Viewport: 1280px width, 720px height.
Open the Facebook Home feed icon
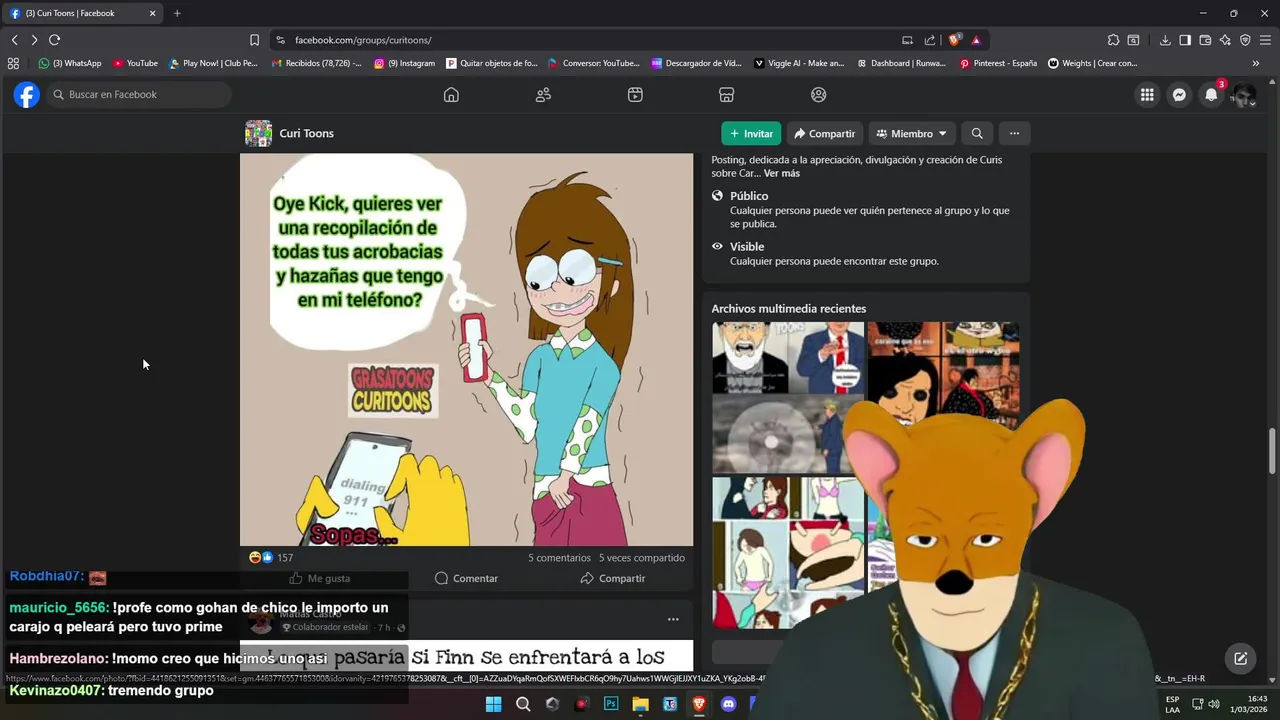coord(451,95)
